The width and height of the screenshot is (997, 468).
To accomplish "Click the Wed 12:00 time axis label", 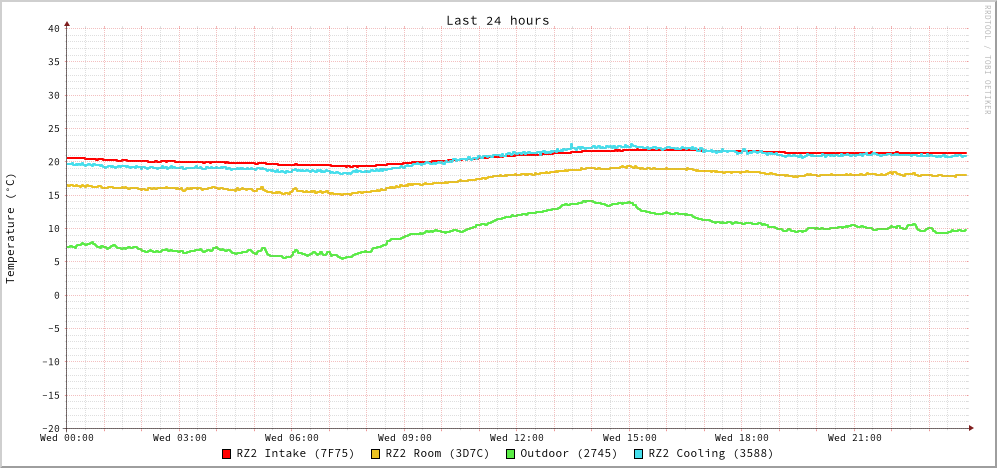I will (x=517, y=438).
